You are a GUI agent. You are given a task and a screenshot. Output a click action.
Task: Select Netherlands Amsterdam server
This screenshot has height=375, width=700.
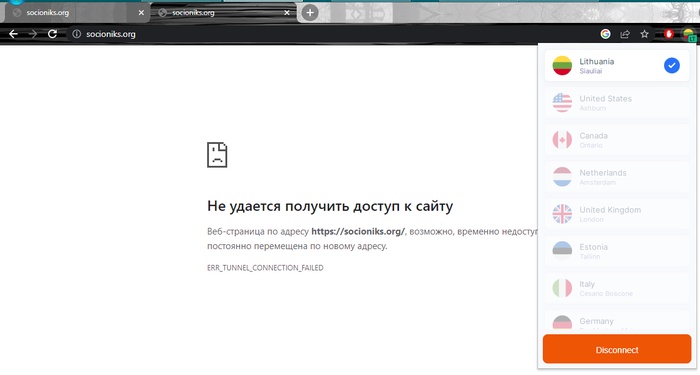click(617, 177)
